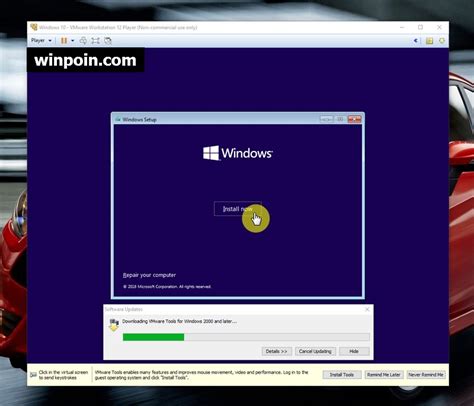The image size is (474, 406).
Task: Click the Microsoft Corporation copyright text
Action: [167, 287]
